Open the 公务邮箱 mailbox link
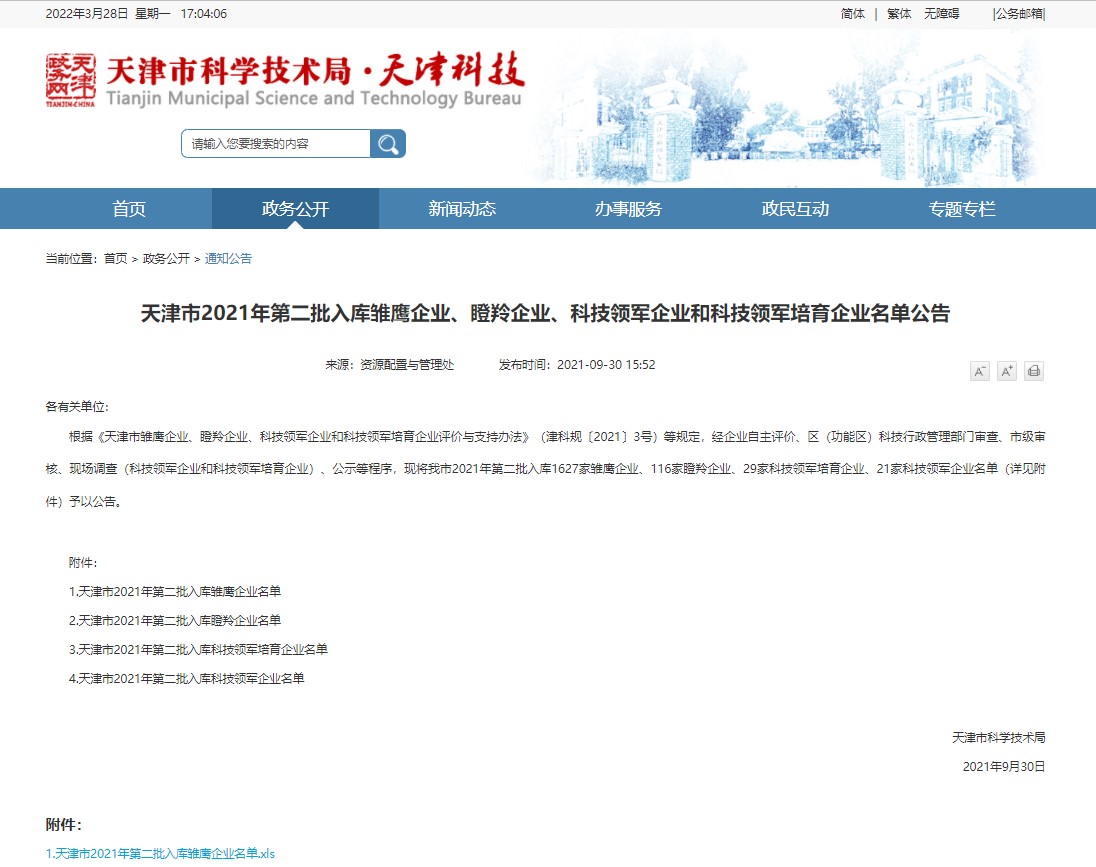Viewport: 1096px width, 867px height. [x=1018, y=14]
